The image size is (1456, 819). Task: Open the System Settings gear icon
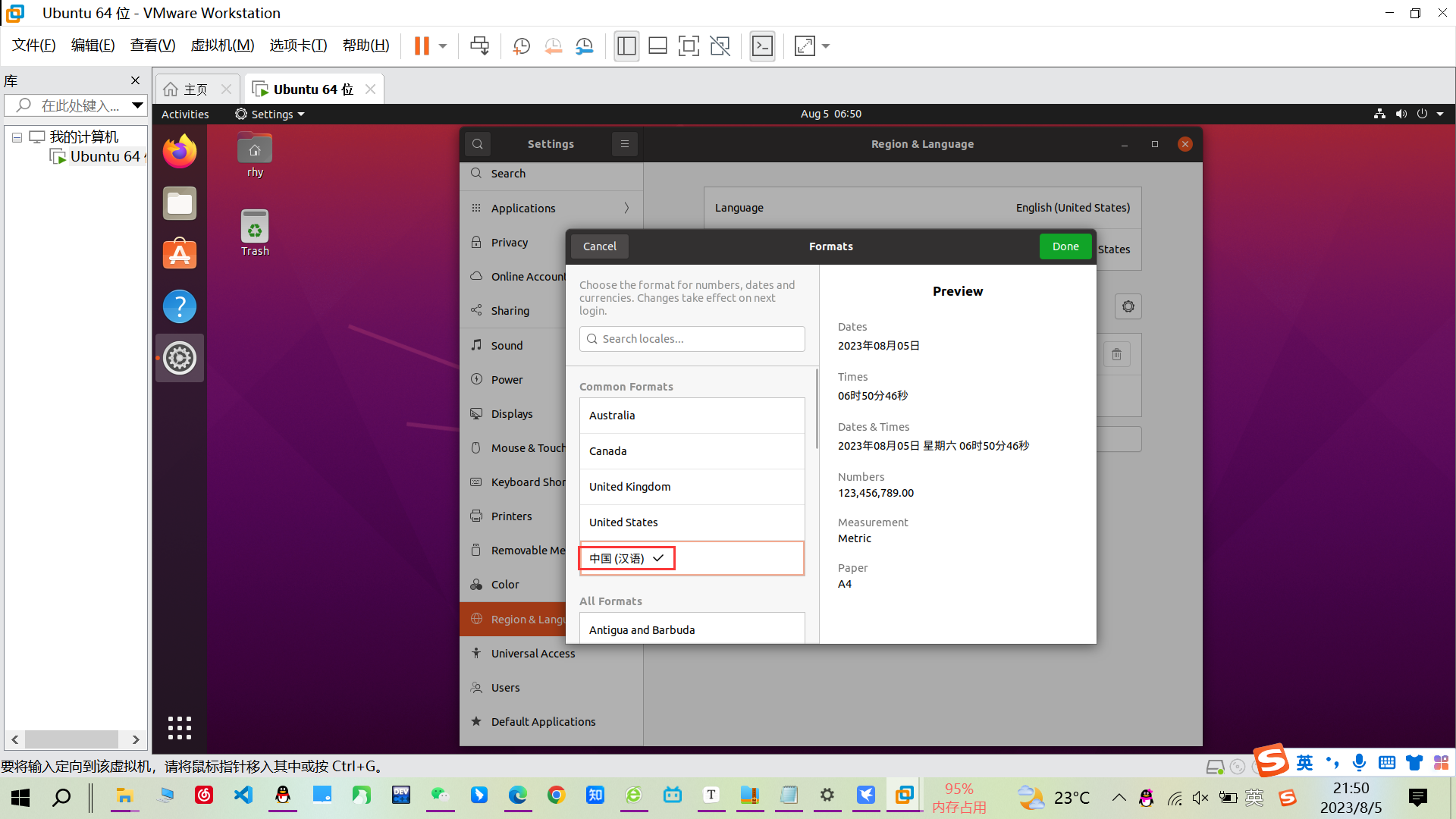180,358
